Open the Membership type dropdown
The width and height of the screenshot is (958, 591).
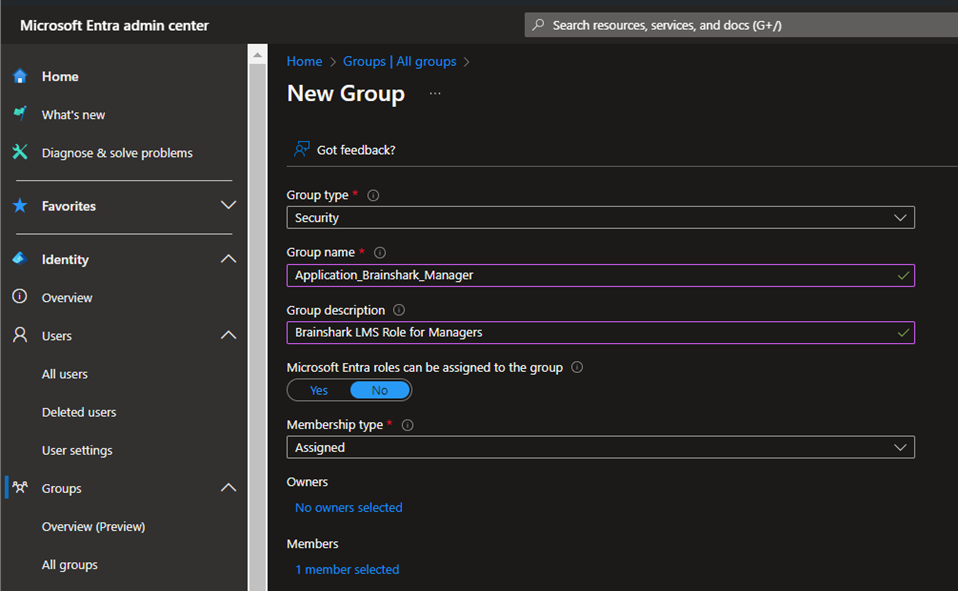600,448
